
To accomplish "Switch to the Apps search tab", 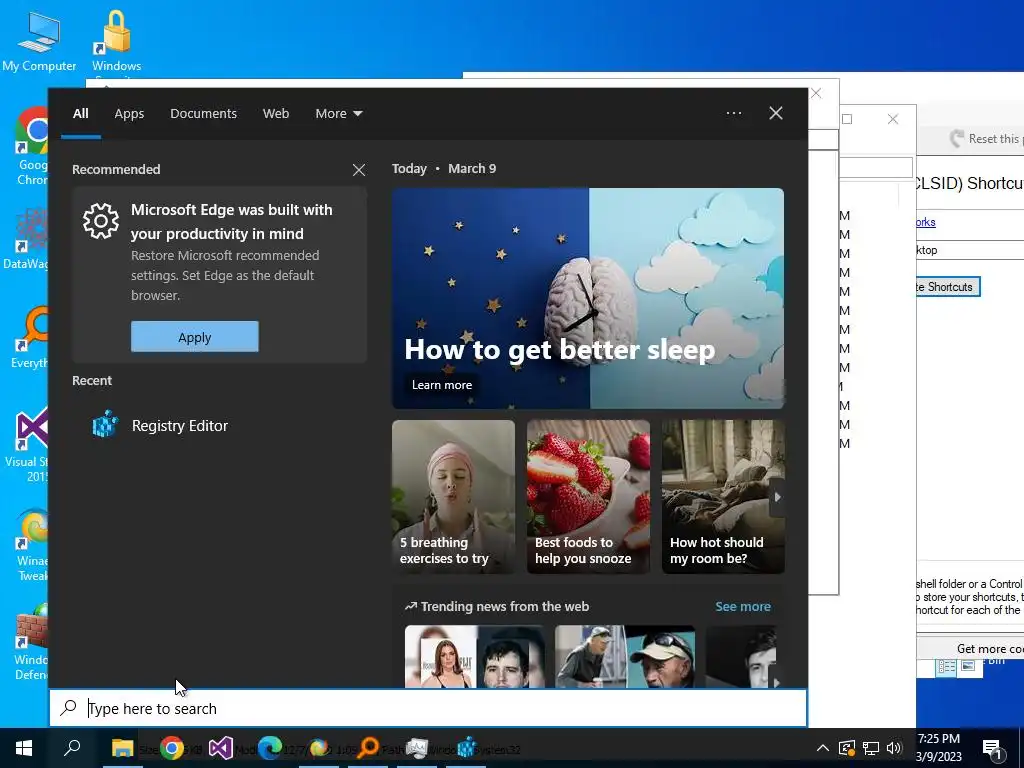I will click(129, 114).
